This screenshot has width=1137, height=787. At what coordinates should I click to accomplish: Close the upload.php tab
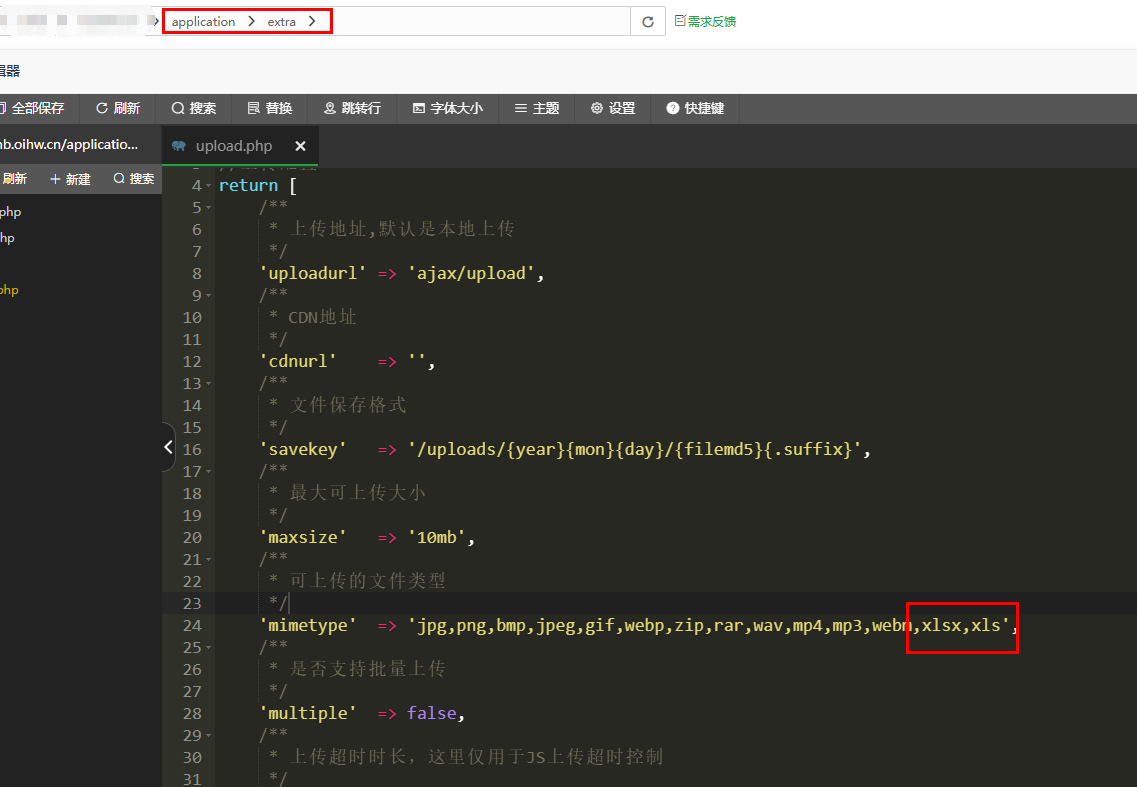300,146
